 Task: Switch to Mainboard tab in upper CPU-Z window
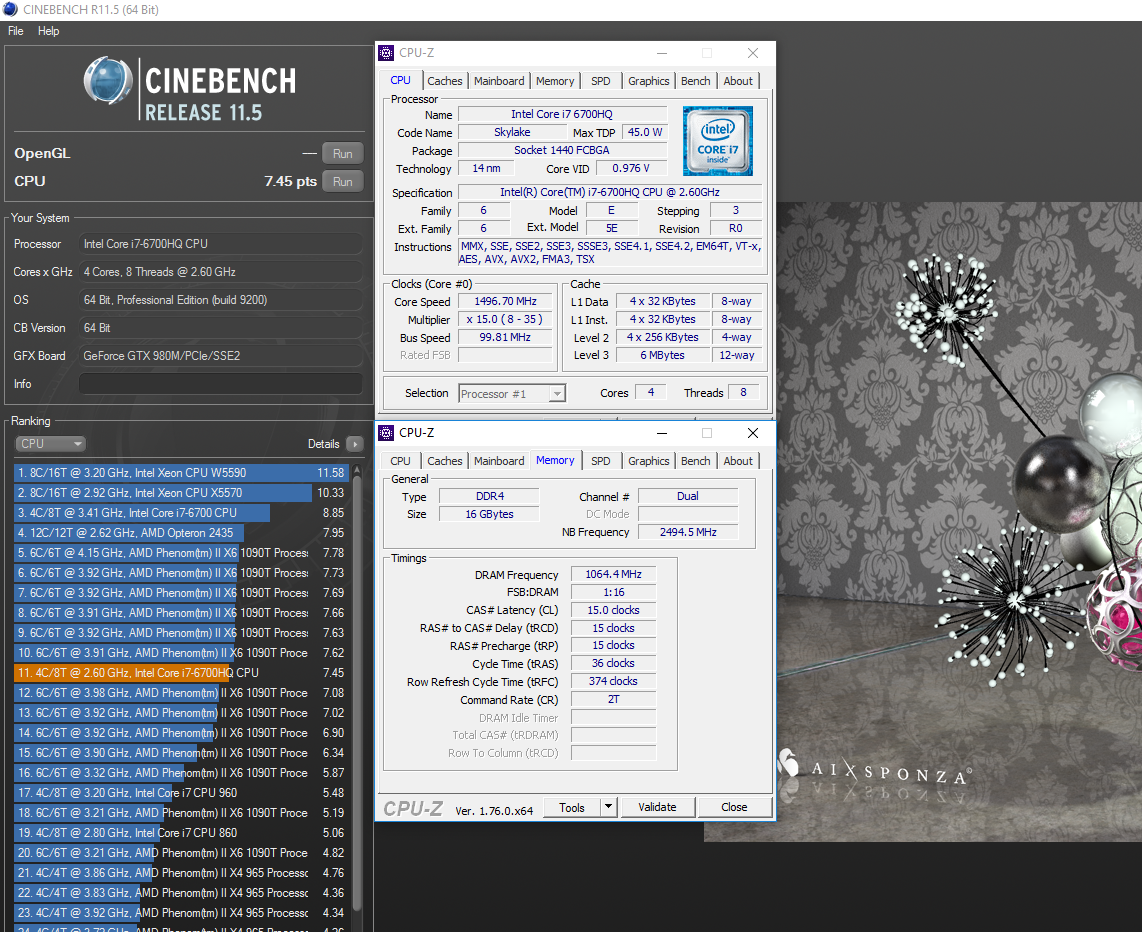pos(499,81)
